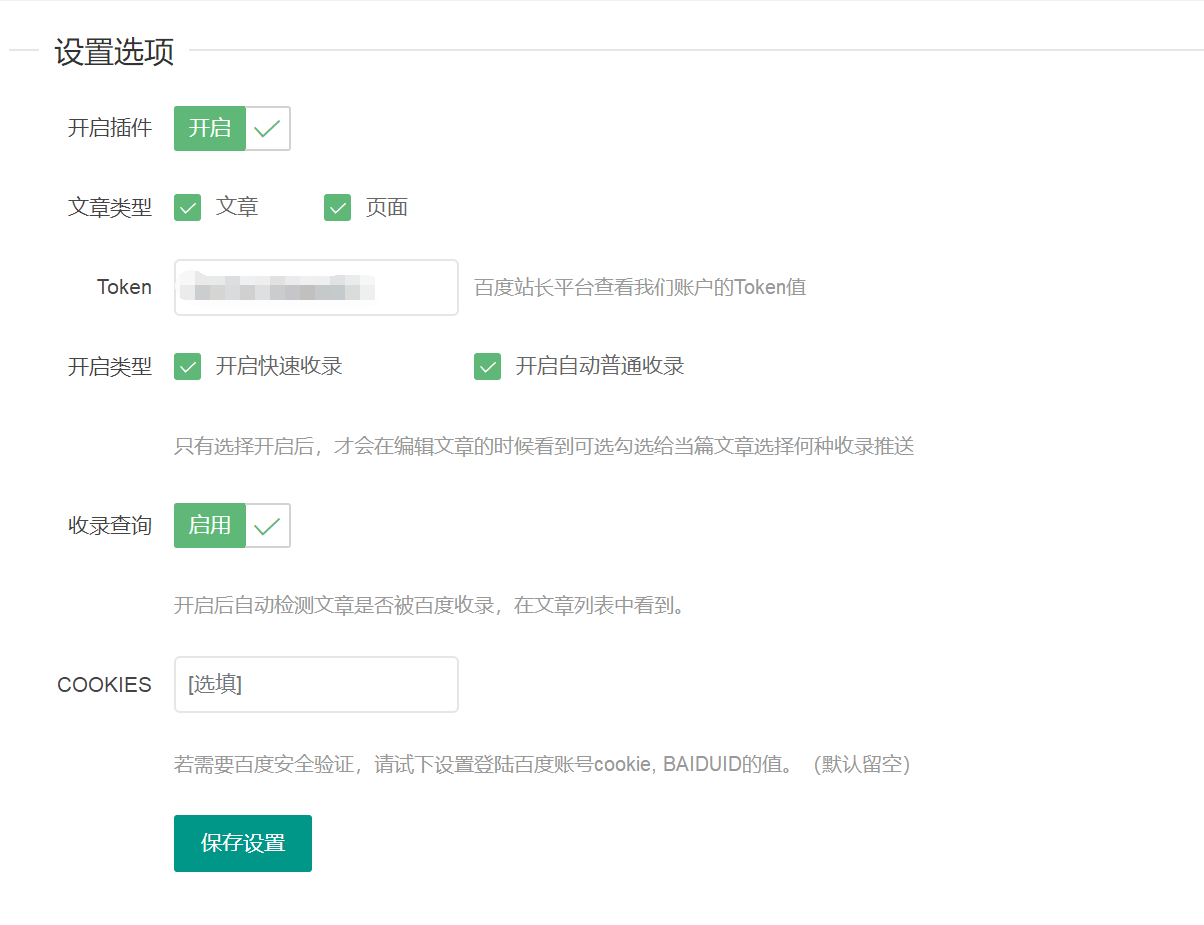Click inside the Token input field
1204x925 pixels.
[x=316, y=287]
